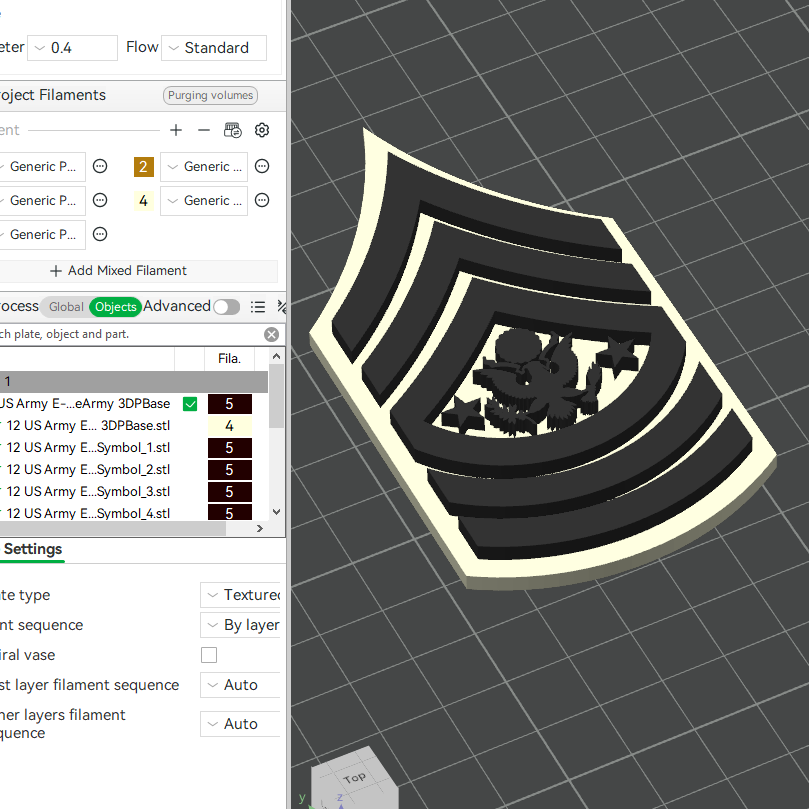Open options for filament 4 Generic
The height and width of the screenshot is (809, 809).
[262, 200]
